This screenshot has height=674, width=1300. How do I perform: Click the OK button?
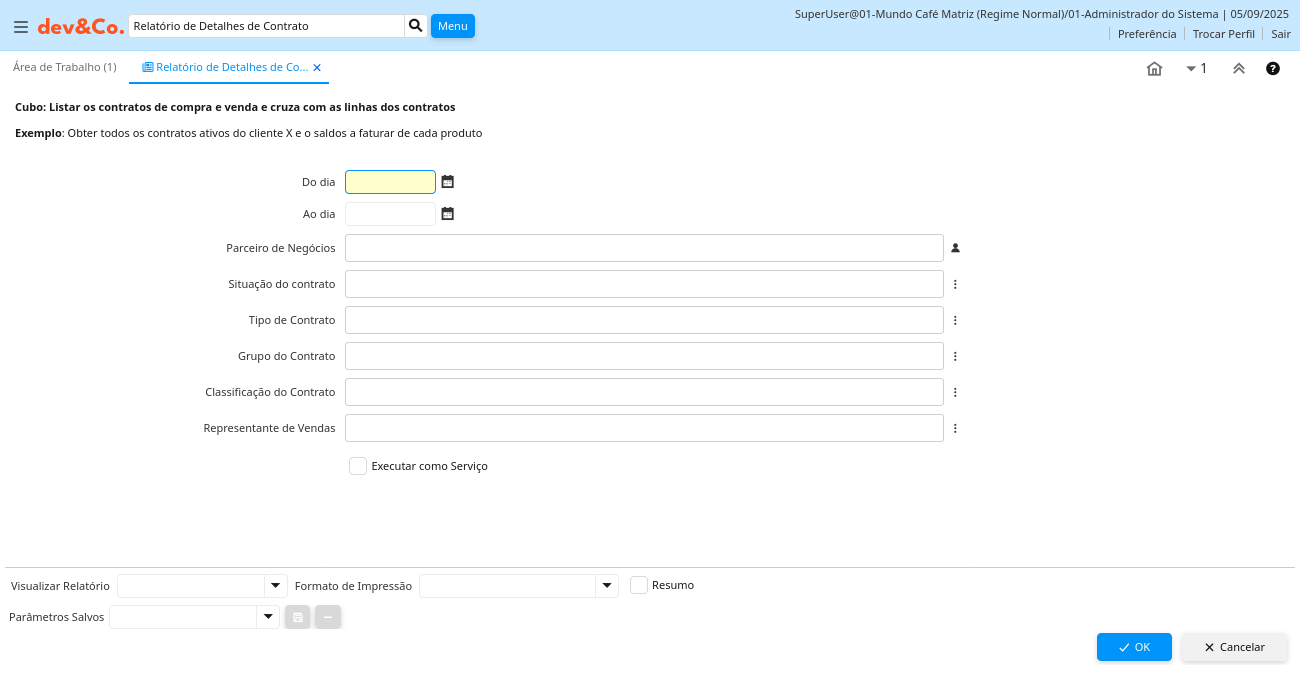click(1134, 647)
